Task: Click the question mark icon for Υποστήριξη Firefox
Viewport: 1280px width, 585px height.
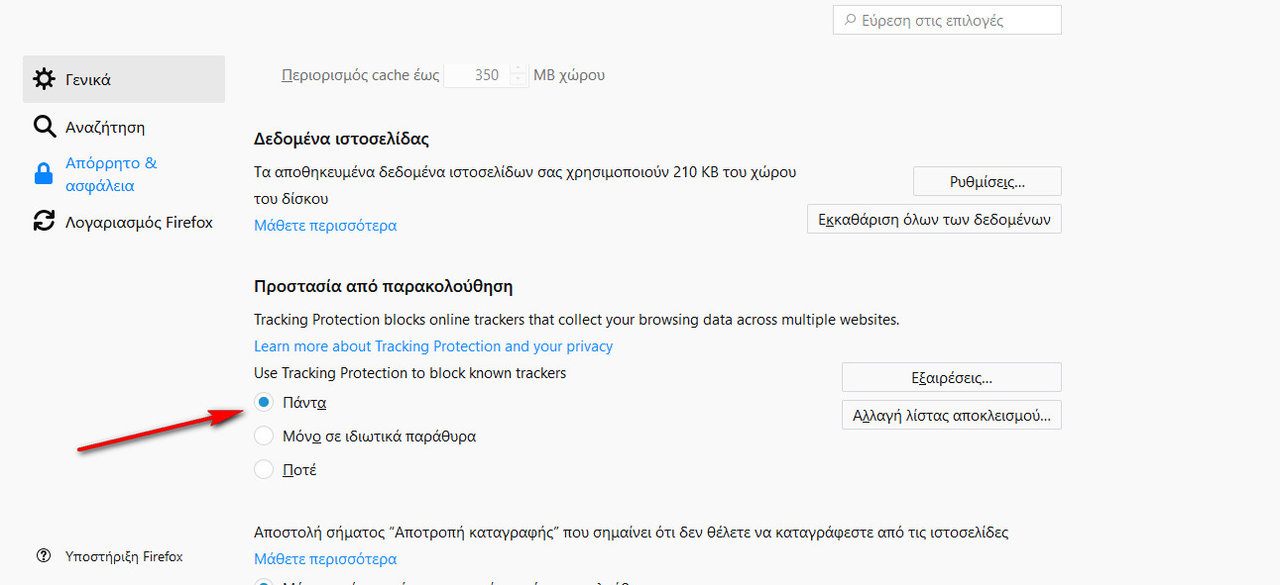Action: point(43,556)
